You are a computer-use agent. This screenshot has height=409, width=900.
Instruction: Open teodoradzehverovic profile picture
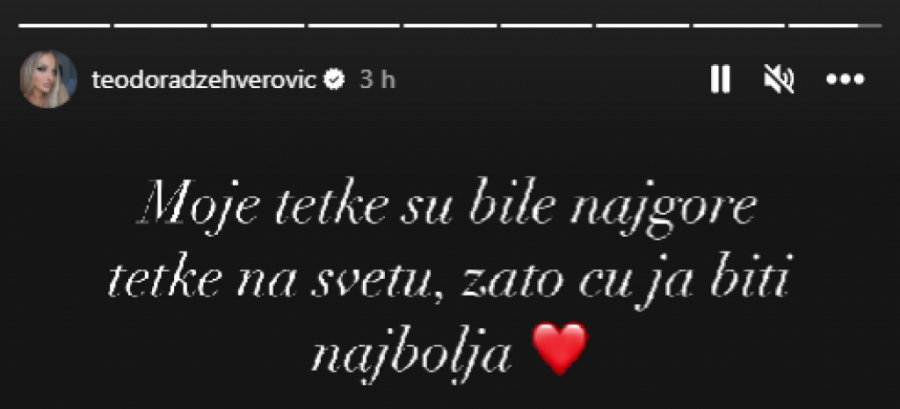[48, 79]
